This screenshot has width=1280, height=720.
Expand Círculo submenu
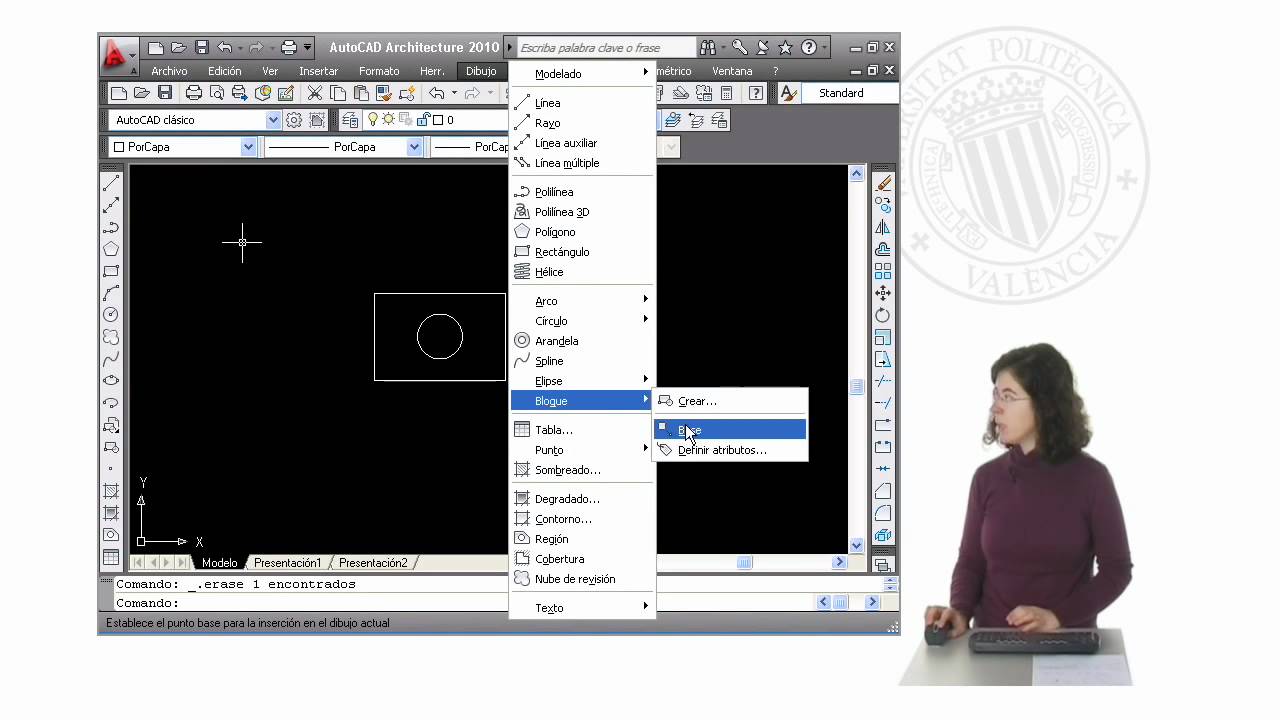point(582,321)
